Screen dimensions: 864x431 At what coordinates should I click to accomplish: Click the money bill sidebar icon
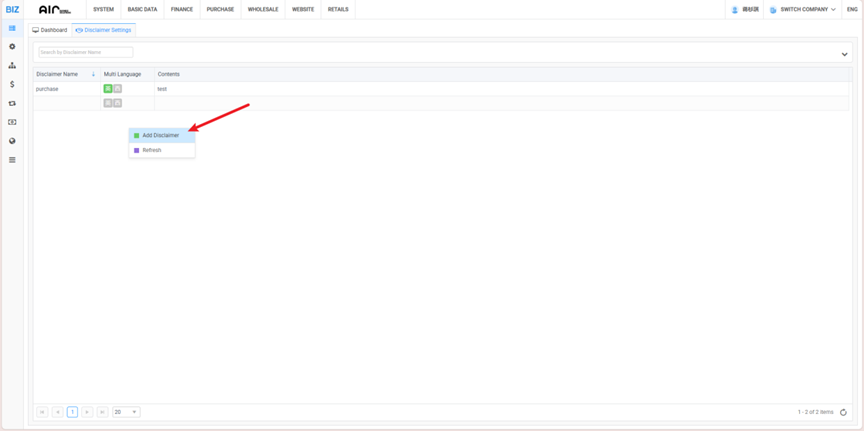(12, 122)
